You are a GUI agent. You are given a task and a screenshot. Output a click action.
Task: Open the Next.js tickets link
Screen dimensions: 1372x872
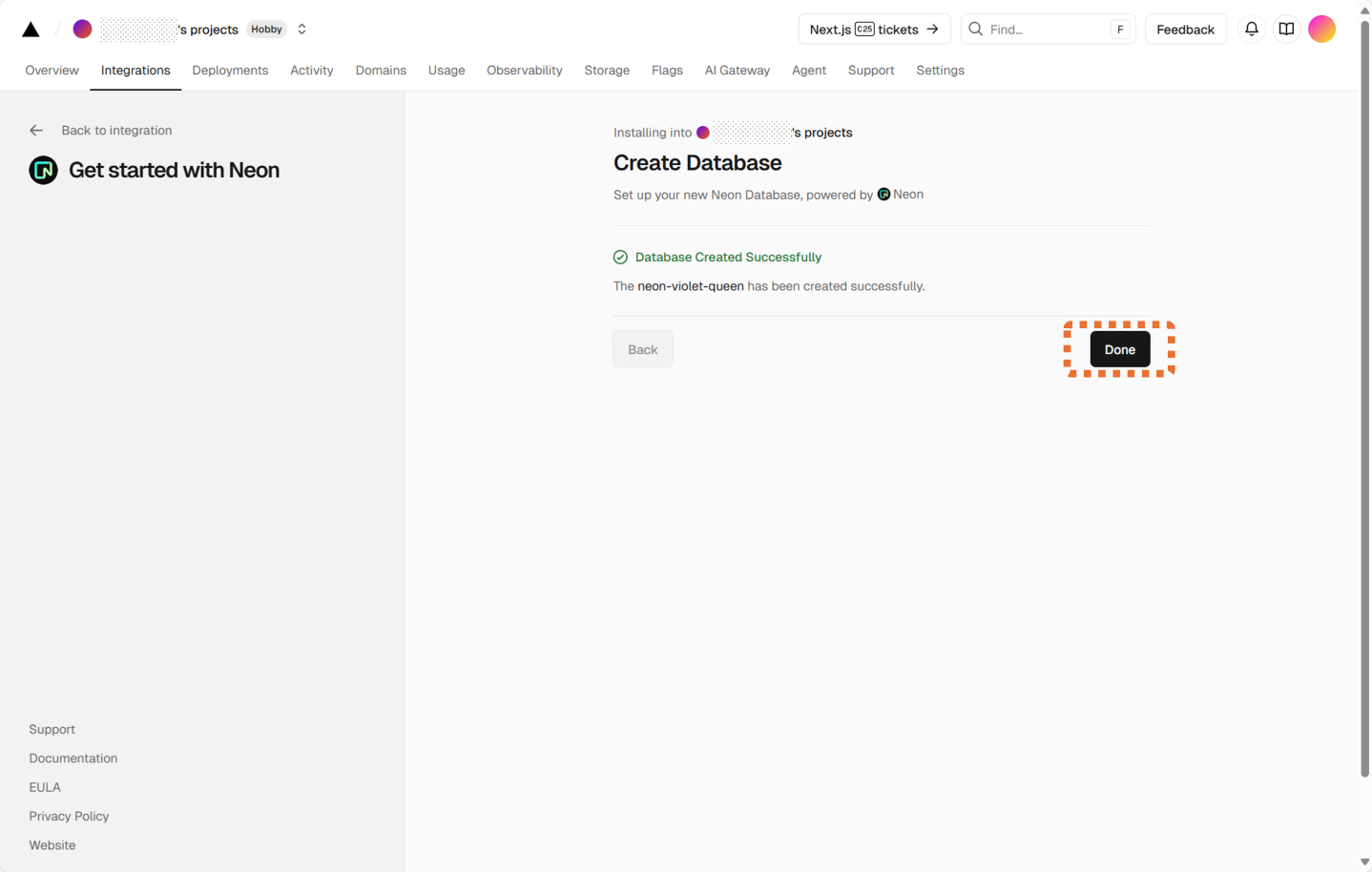point(873,30)
